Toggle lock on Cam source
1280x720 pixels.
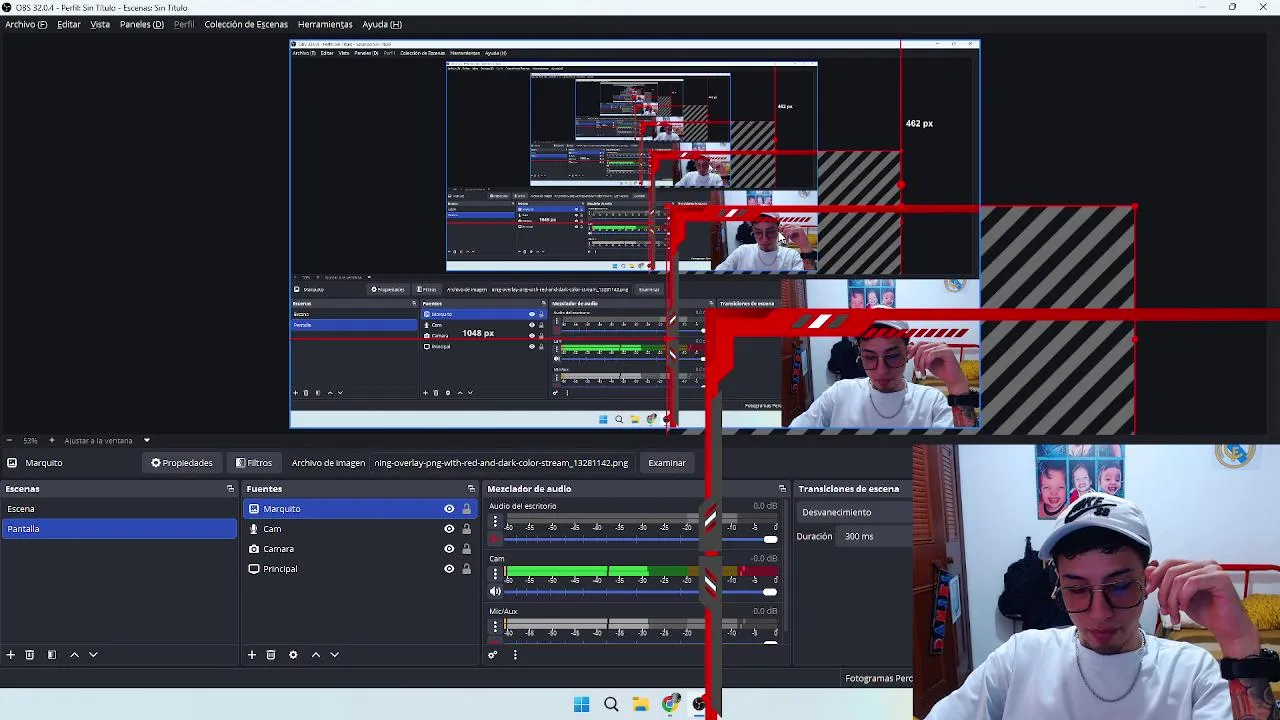pos(466,529)
